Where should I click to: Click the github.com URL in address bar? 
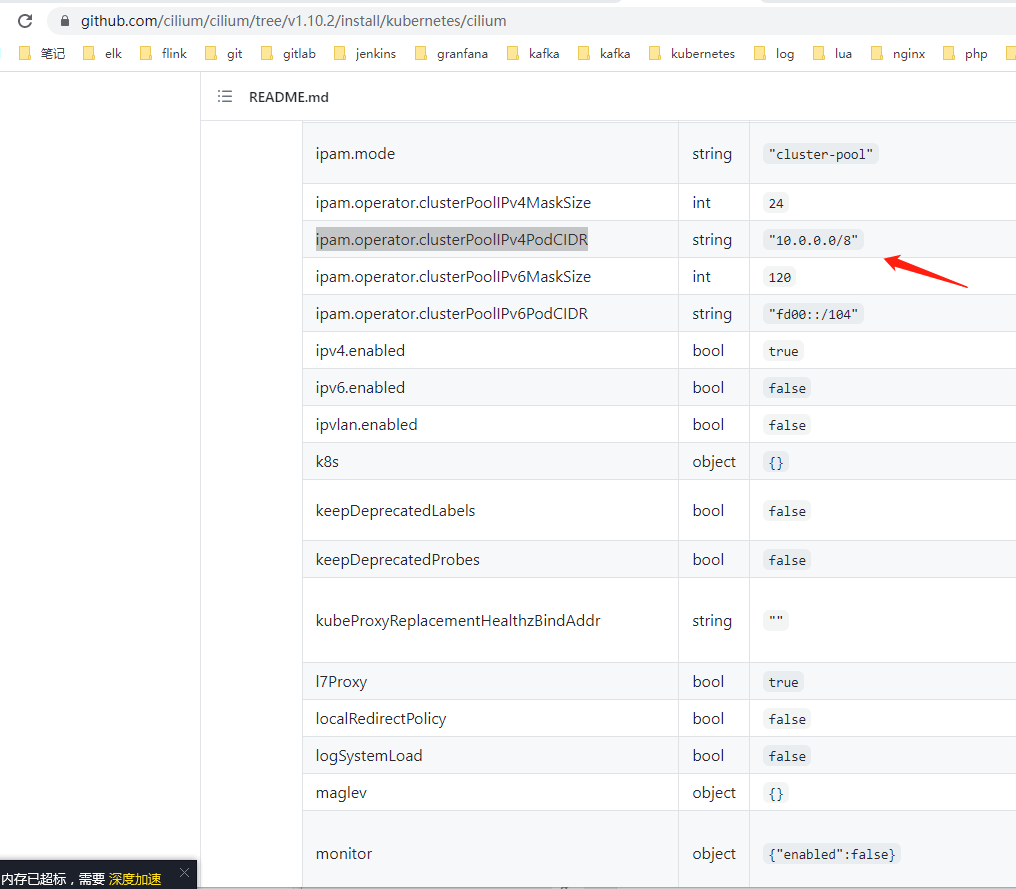point(294,21)
